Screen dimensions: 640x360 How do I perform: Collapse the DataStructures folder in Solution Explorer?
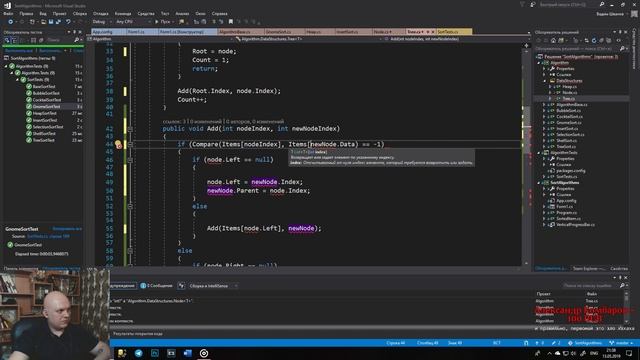tap(544, 81)
